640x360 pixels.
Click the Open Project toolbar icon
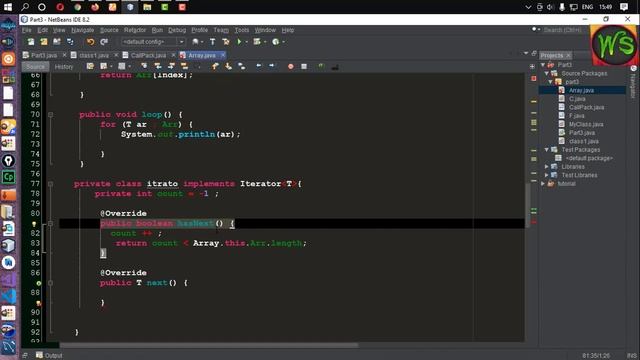[57, 42]
